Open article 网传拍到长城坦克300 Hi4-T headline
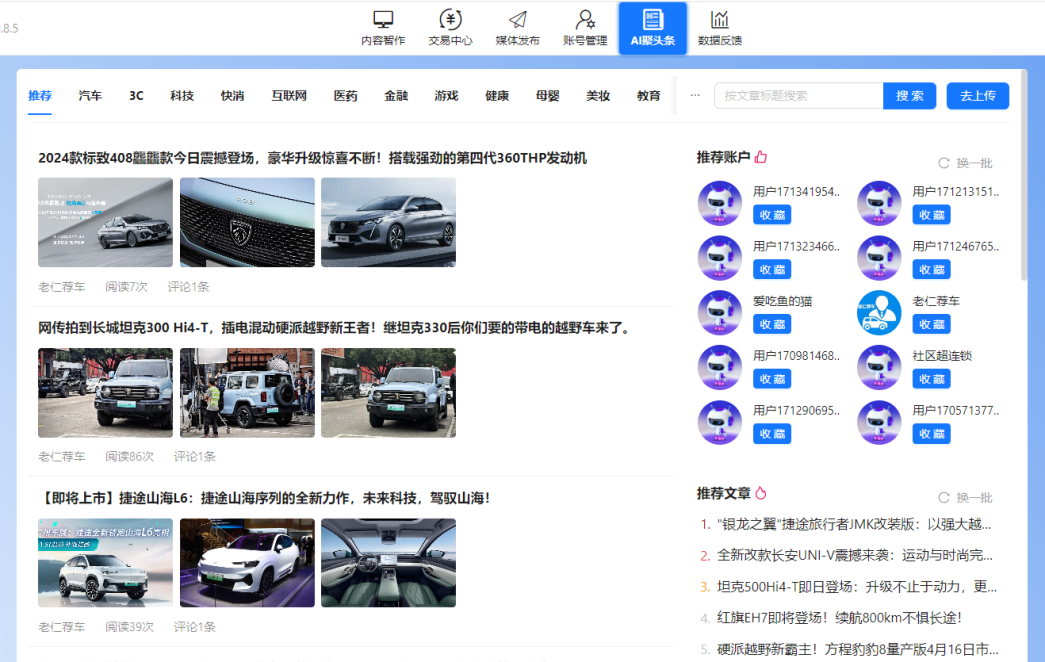The width and height of the screenshot is (1045, 662). pyautogui.click(x=335, y=328)
